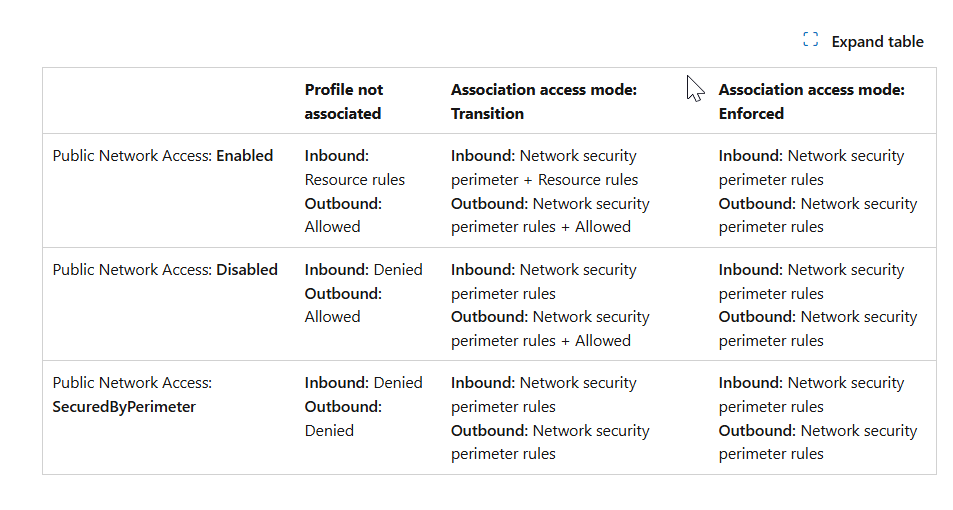Click Enforced cell in the Enabled row

coord(817,191)
